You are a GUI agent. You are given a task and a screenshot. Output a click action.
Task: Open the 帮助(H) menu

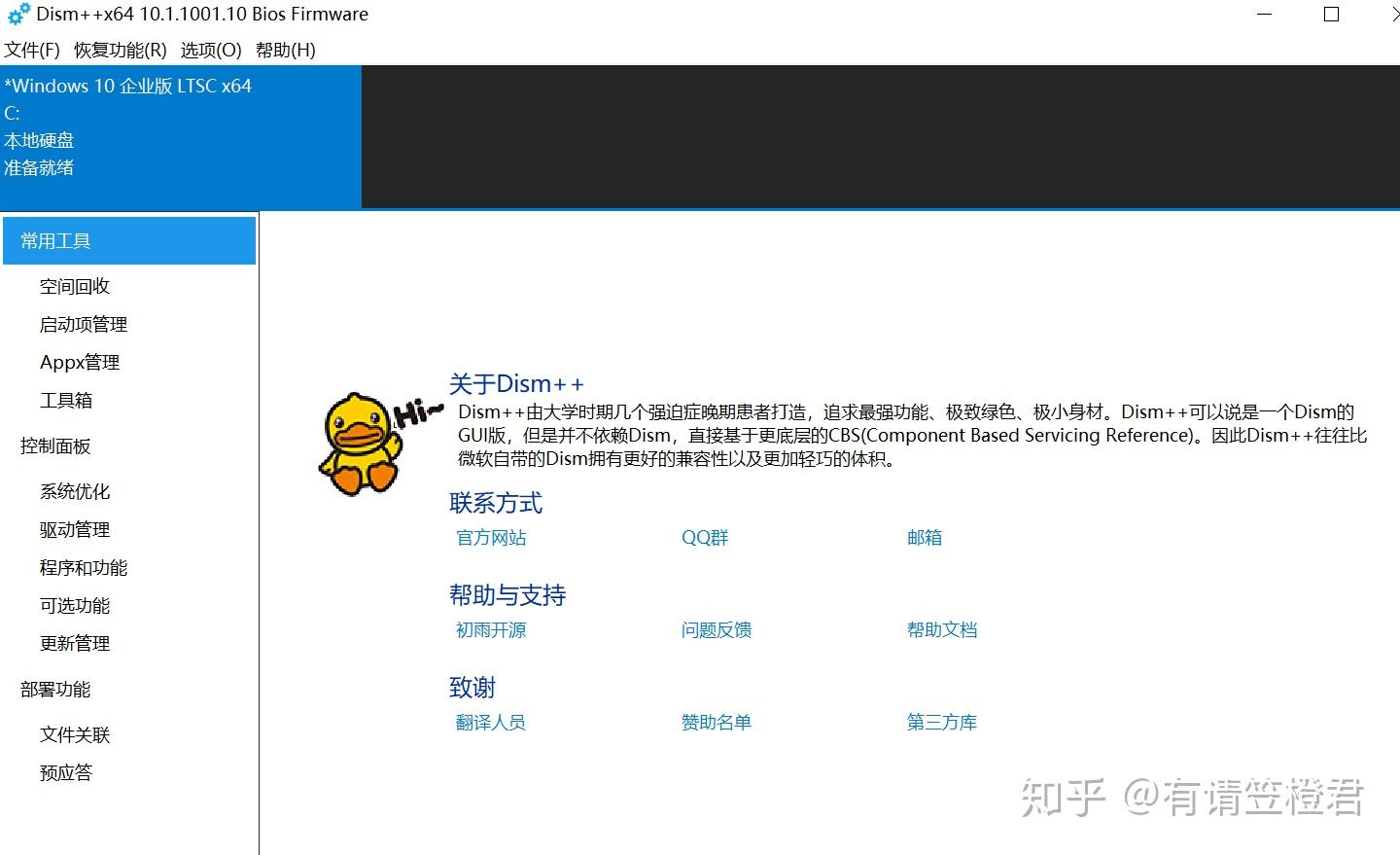pos(286,50)
